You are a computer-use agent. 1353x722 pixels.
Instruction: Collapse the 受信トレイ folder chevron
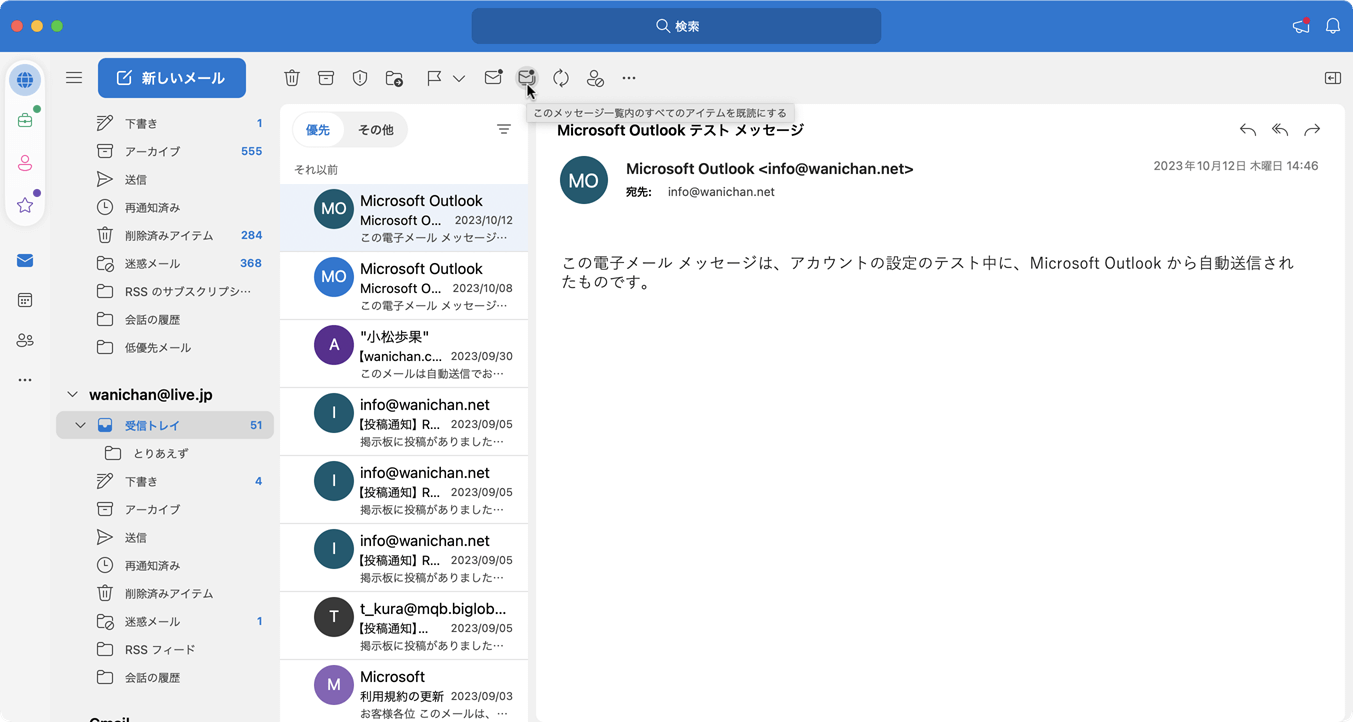[80, 425]
